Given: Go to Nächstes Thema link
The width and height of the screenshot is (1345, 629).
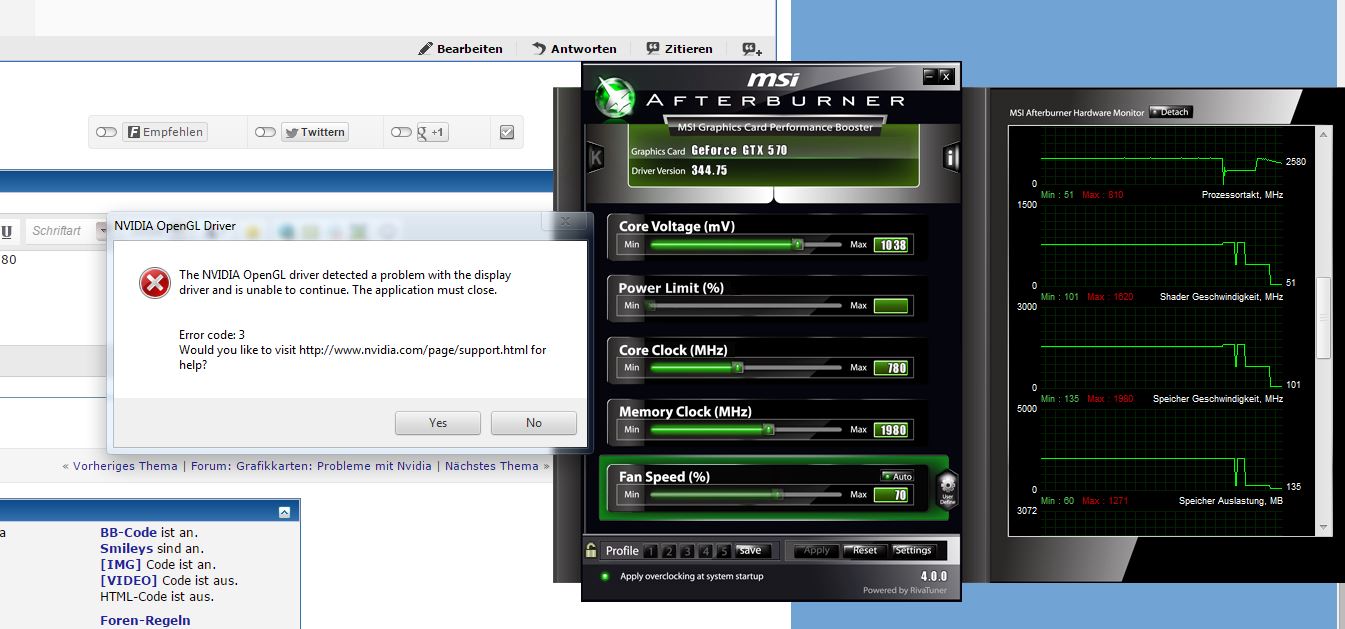Looking at the screenshot, I should coord(492,466).
